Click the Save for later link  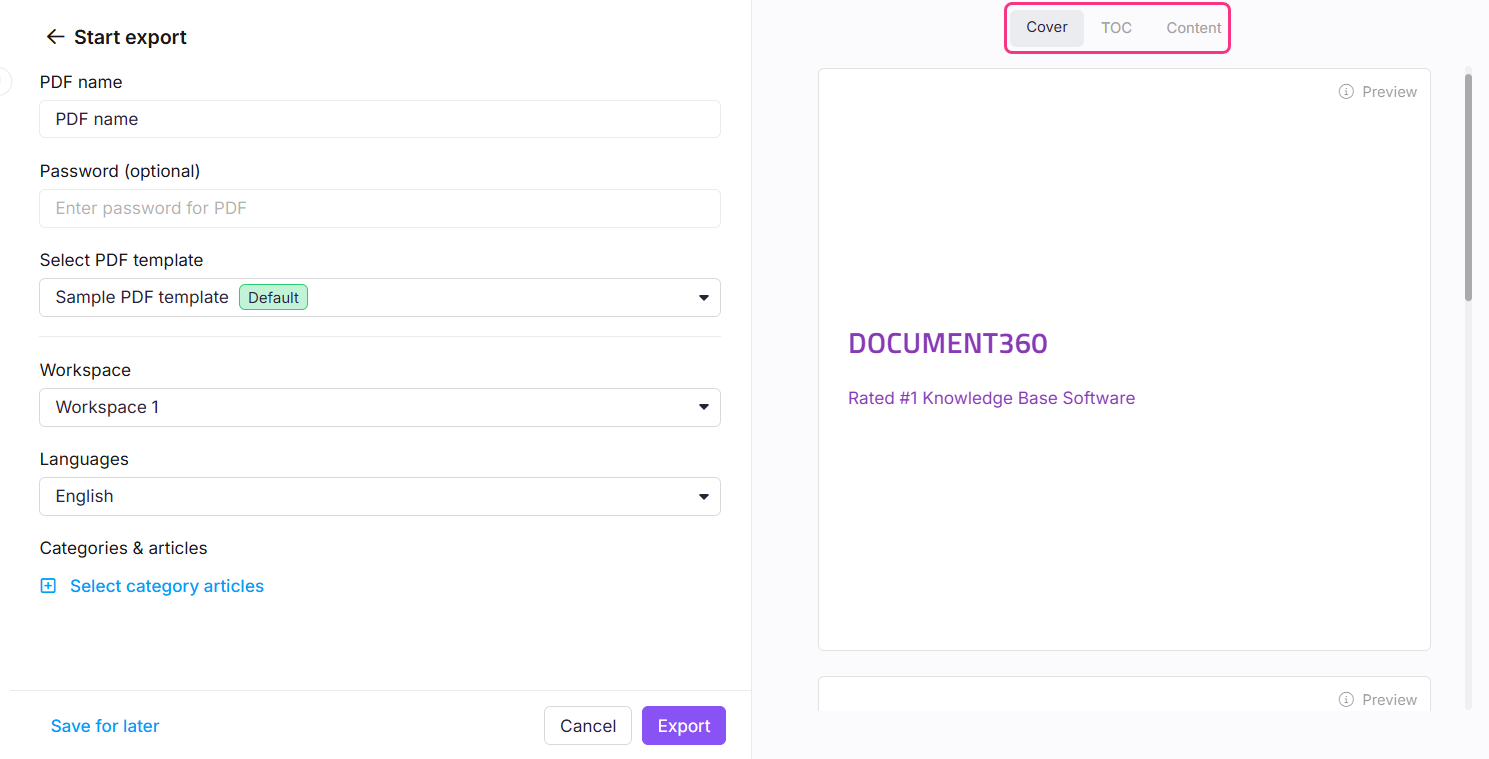pos(105,726)
